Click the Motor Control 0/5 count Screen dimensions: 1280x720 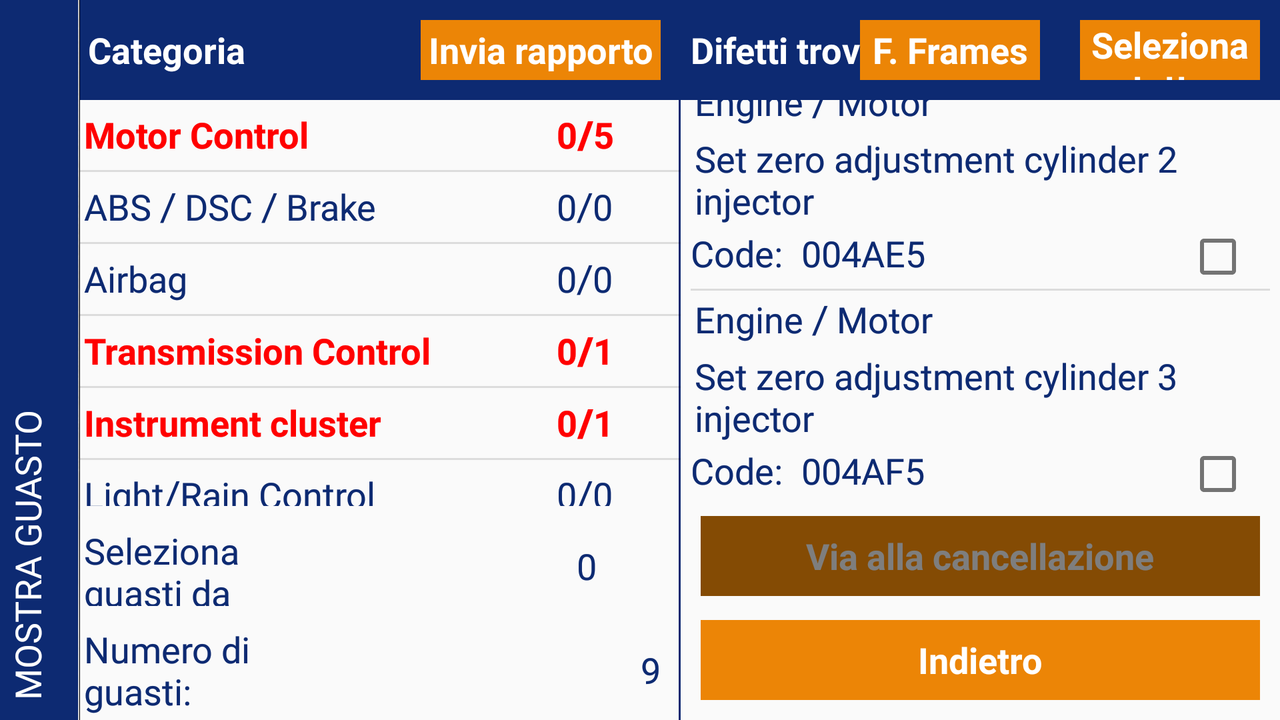tap(585, 137)
